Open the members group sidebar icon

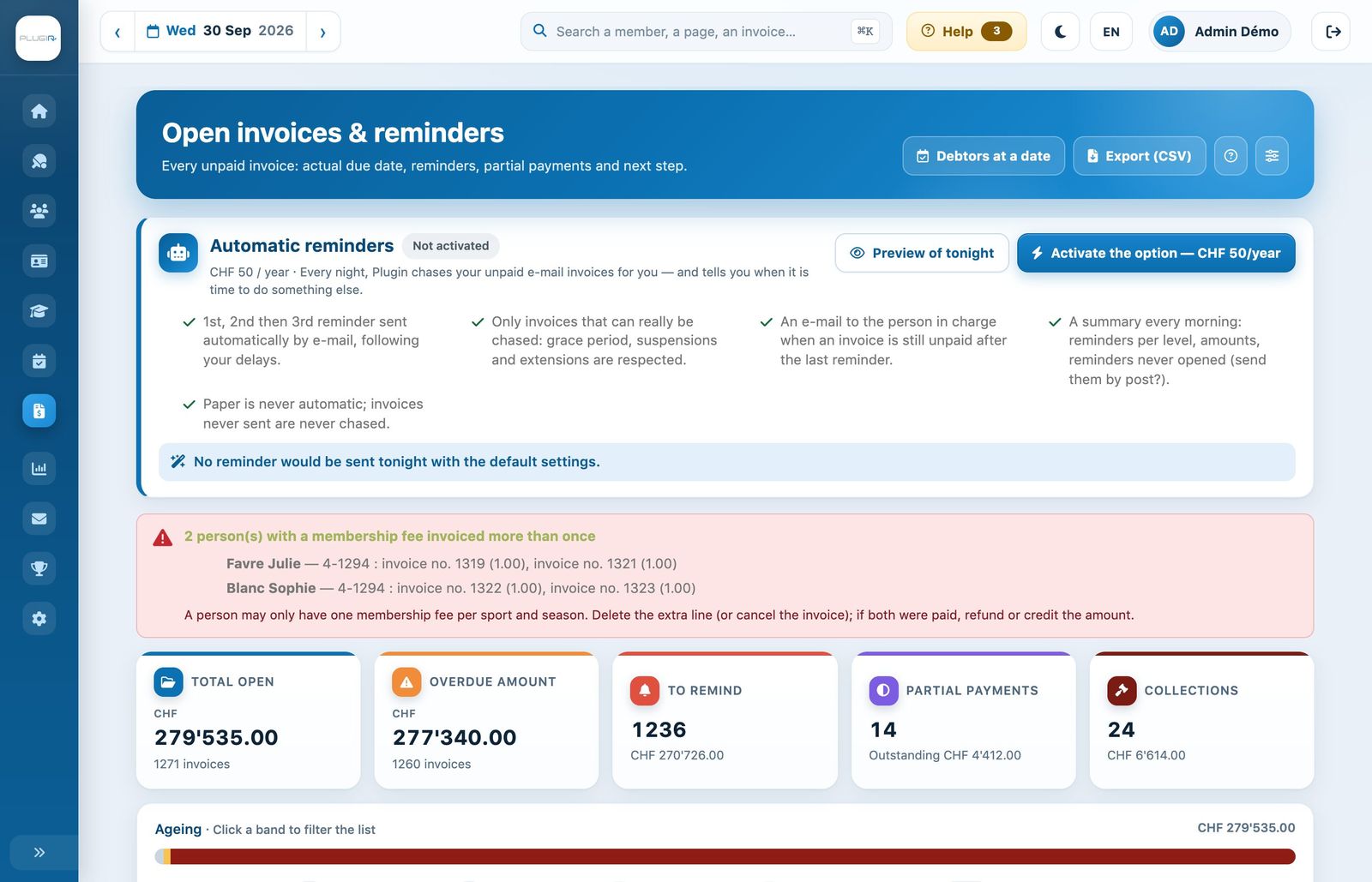point(39,211)
